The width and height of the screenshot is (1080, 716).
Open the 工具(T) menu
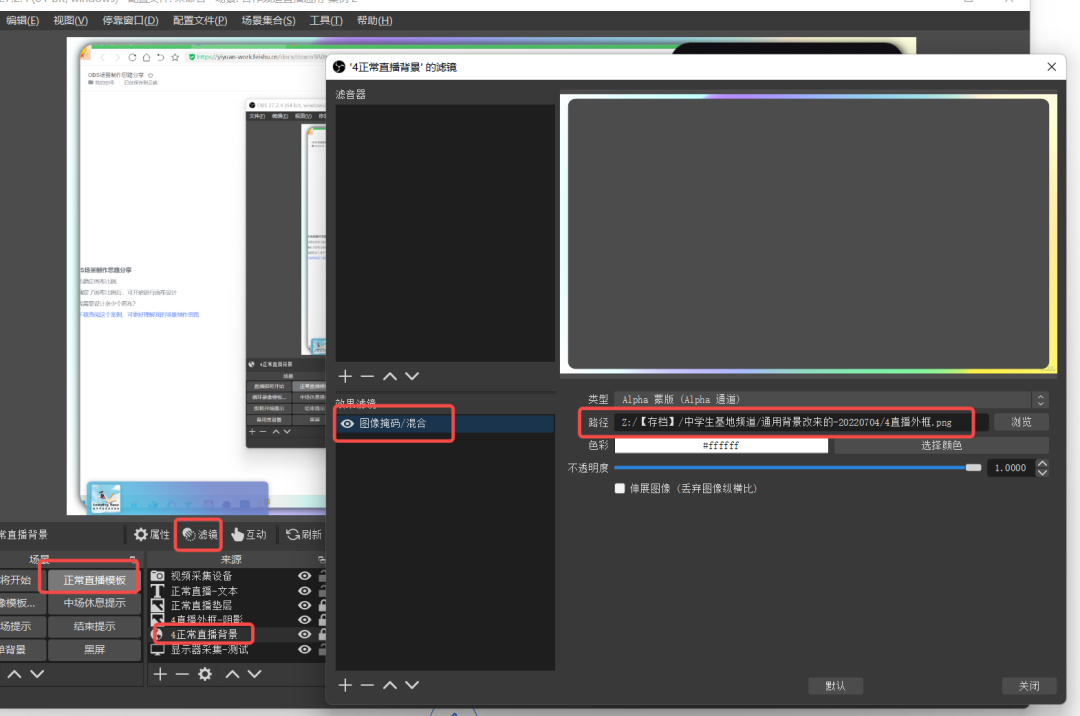point(326,20)
